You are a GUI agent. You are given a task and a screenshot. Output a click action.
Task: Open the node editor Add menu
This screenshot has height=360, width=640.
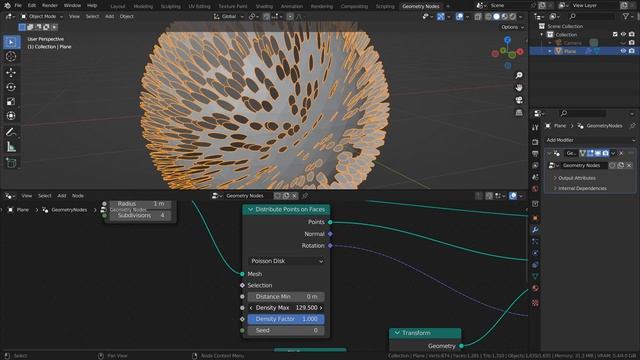coord(62,196)
